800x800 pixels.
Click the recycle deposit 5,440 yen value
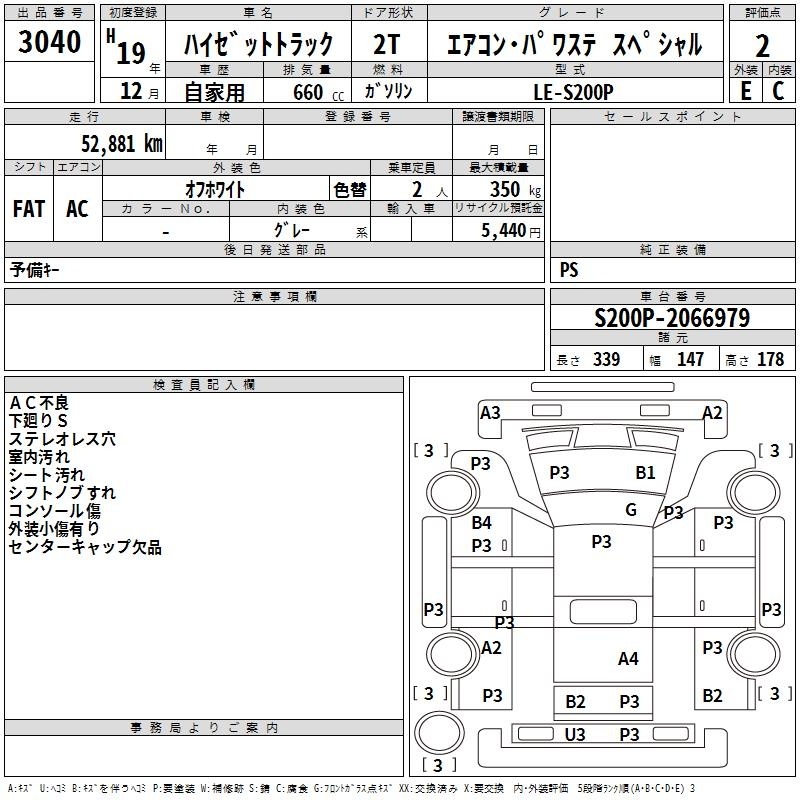tap(511, 231)
